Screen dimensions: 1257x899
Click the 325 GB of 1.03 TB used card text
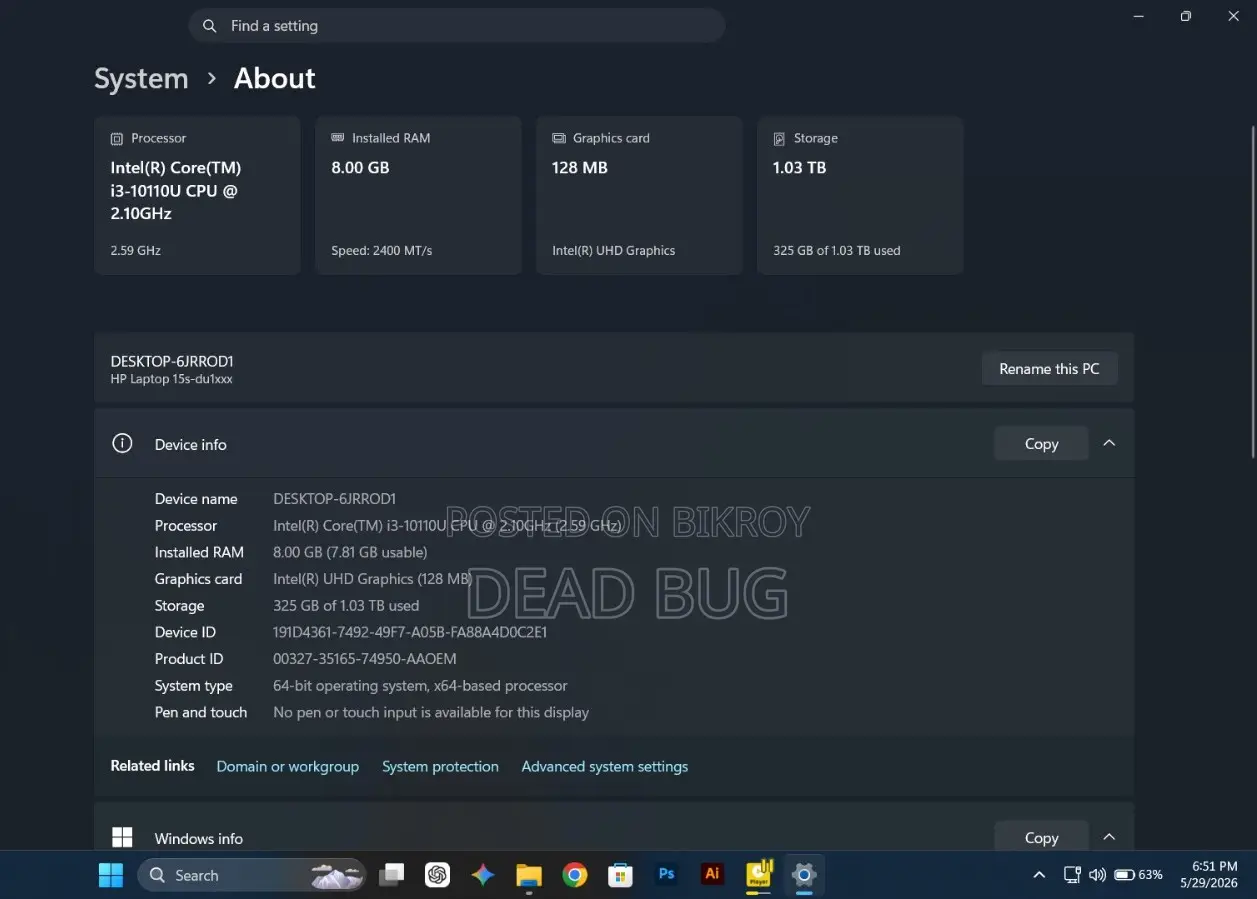point(837,251)
